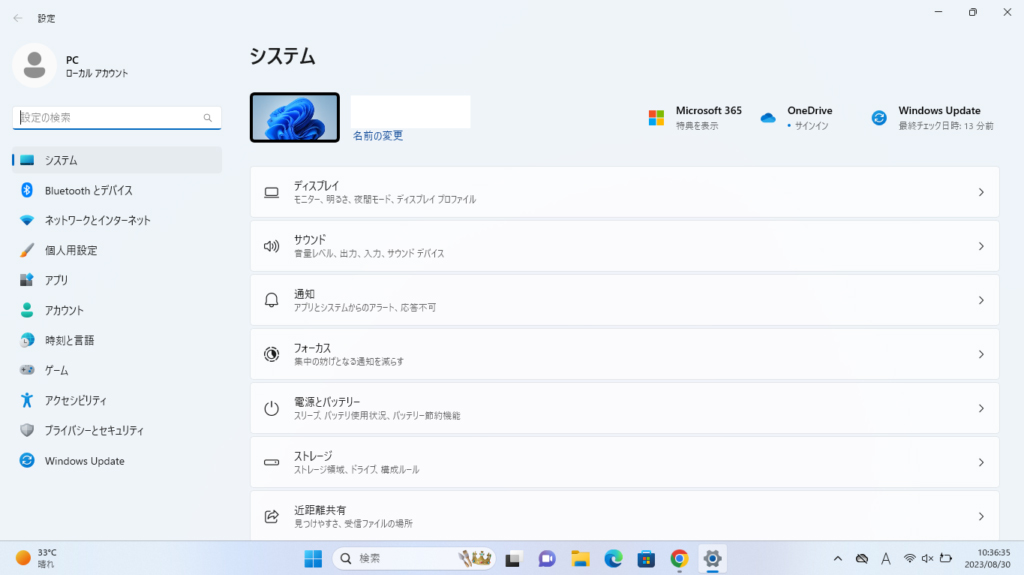Open プライバシーとセキュリティ shield icon
1024x575 pixels.
(27, 430)
